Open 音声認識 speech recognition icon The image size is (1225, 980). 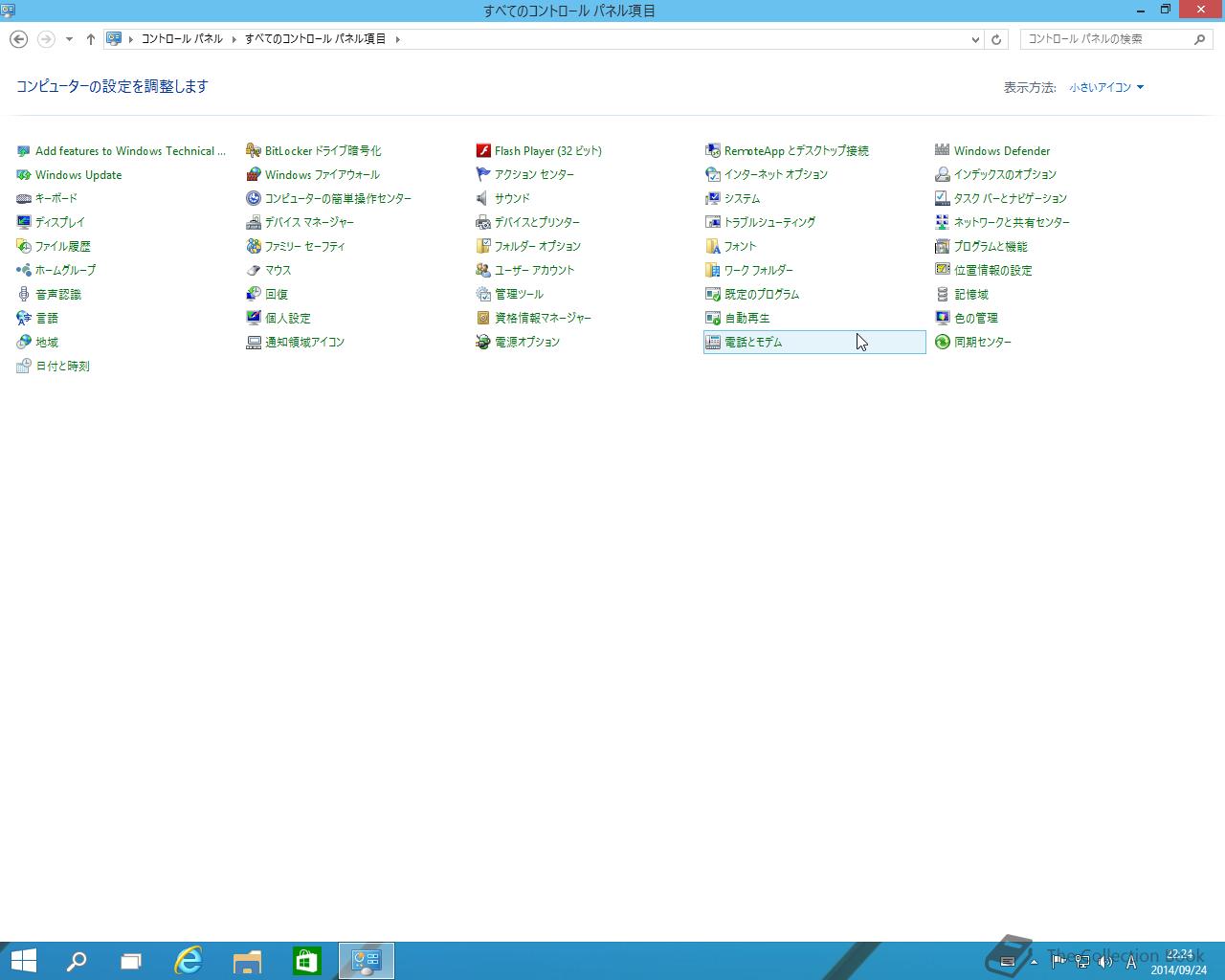coord(24,294)
